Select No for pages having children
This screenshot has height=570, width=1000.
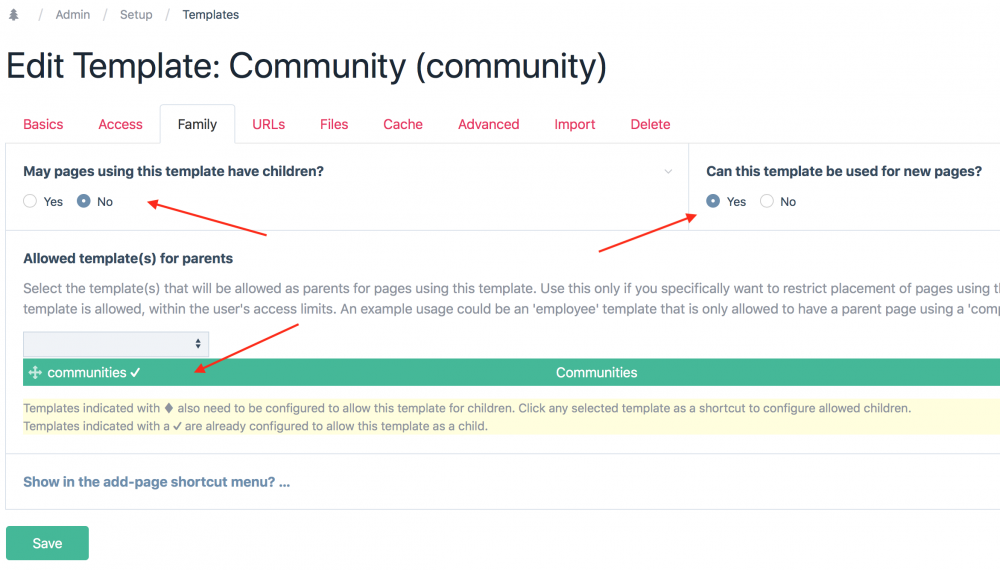click(84, 201)
